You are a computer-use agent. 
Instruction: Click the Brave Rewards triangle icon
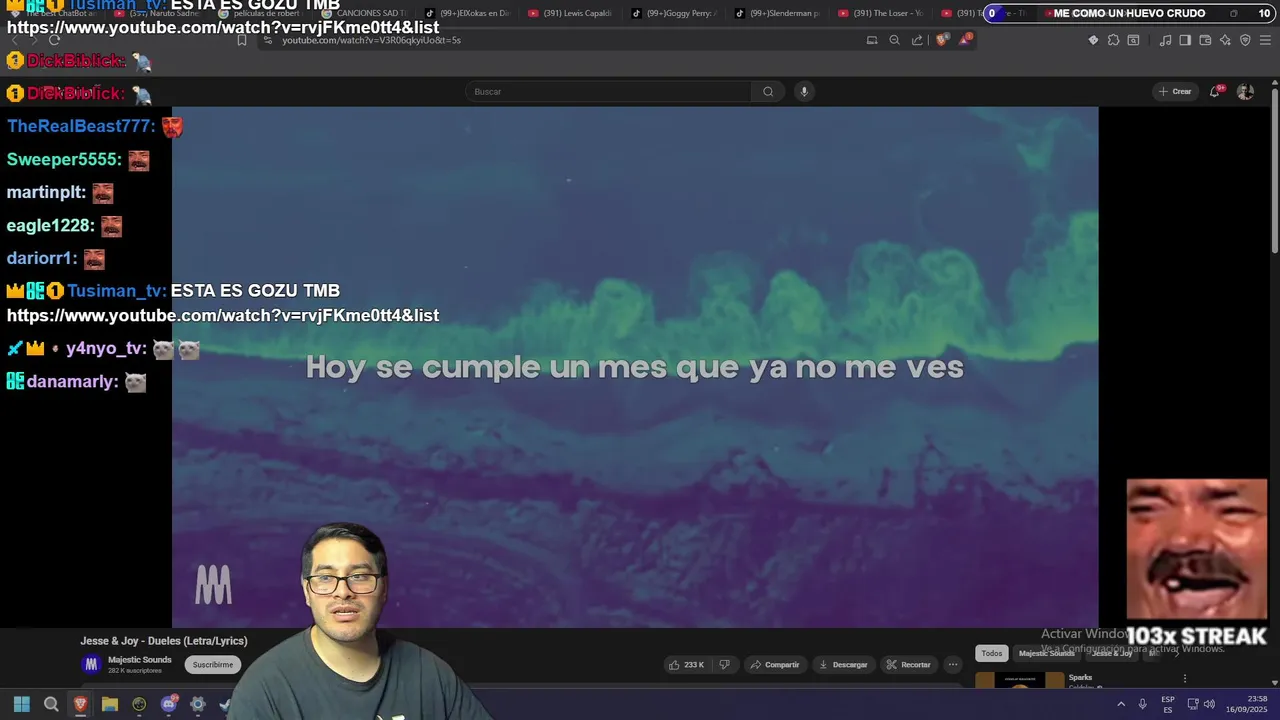pos(965,40)
